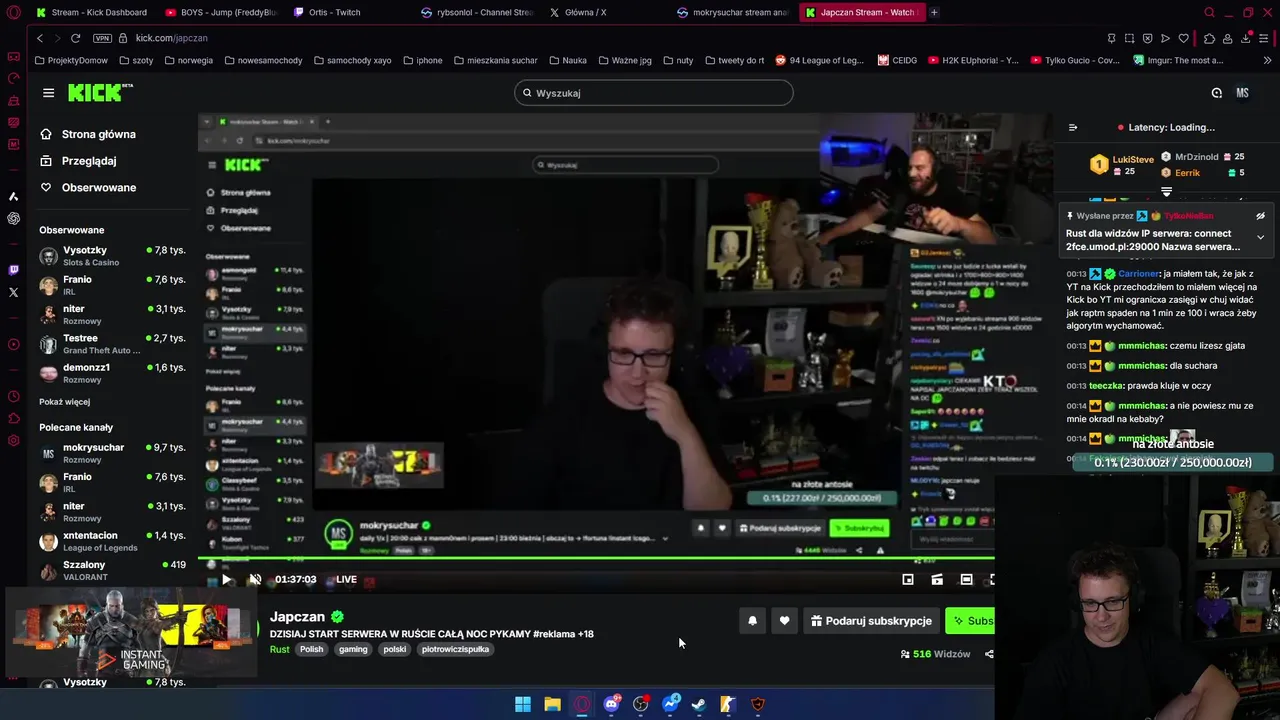Image resolution: width=1280 pixels, height=720 pixels.
Task: Click username Carrioner in chat
Action: pos(1138,273)
